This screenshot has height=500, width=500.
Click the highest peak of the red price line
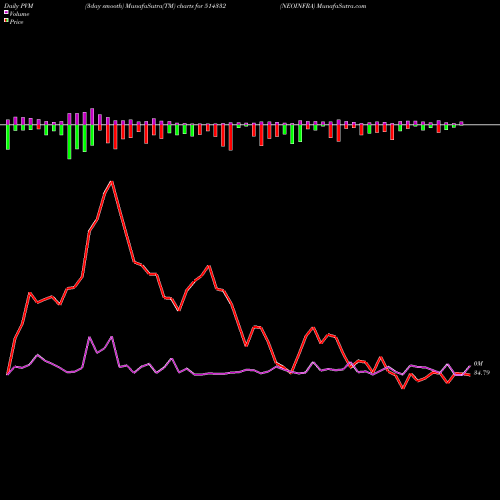pos(112,182)
